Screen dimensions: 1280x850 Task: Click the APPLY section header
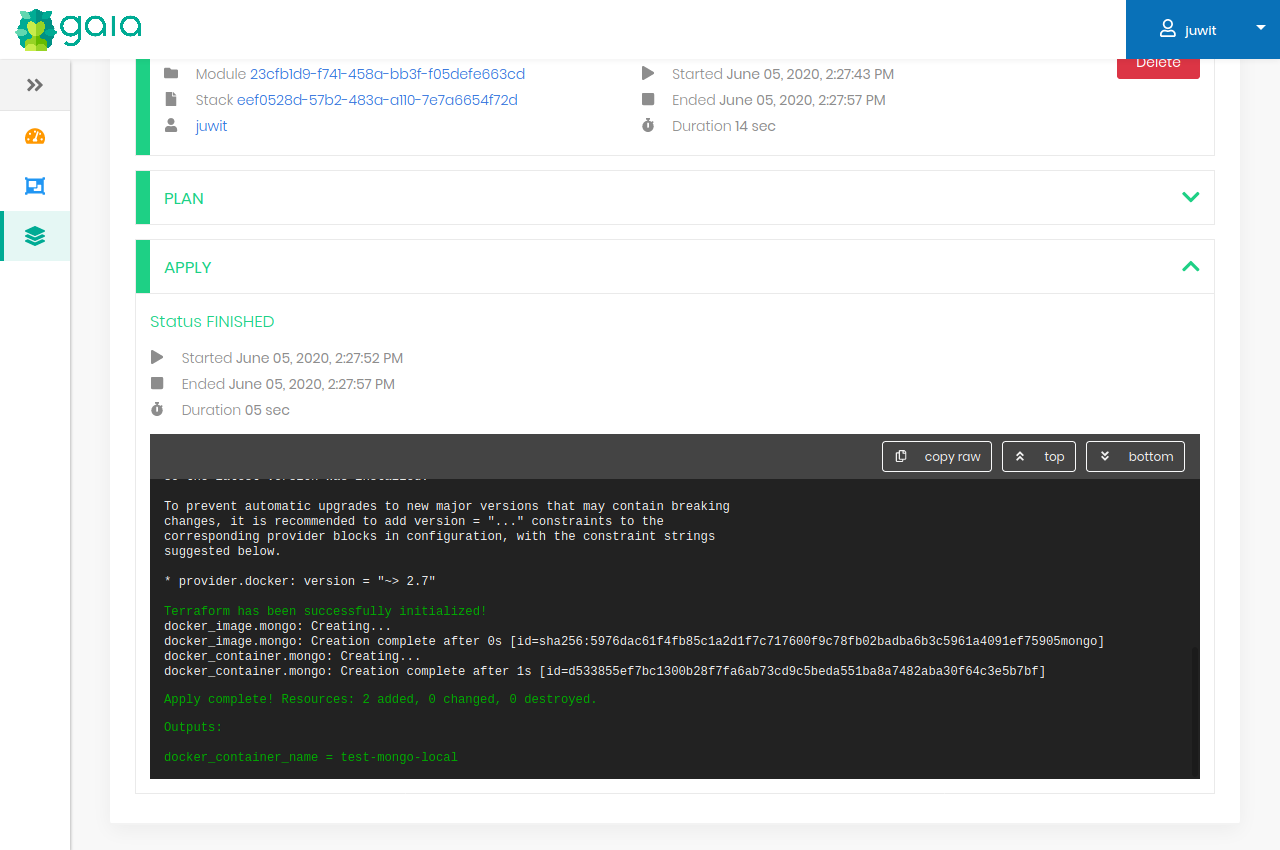(x=188, y=267)
